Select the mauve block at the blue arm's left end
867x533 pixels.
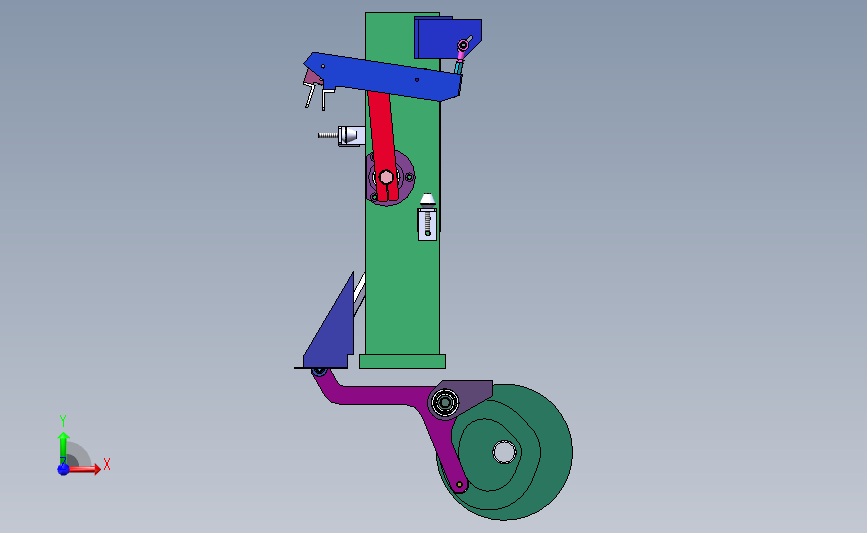312,76
